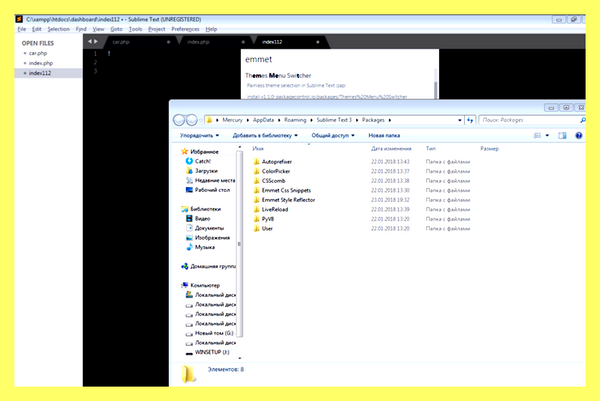Open Загрузки in navigation pane
The width and height of the screenshot is (600, 401).
point(202,171)
